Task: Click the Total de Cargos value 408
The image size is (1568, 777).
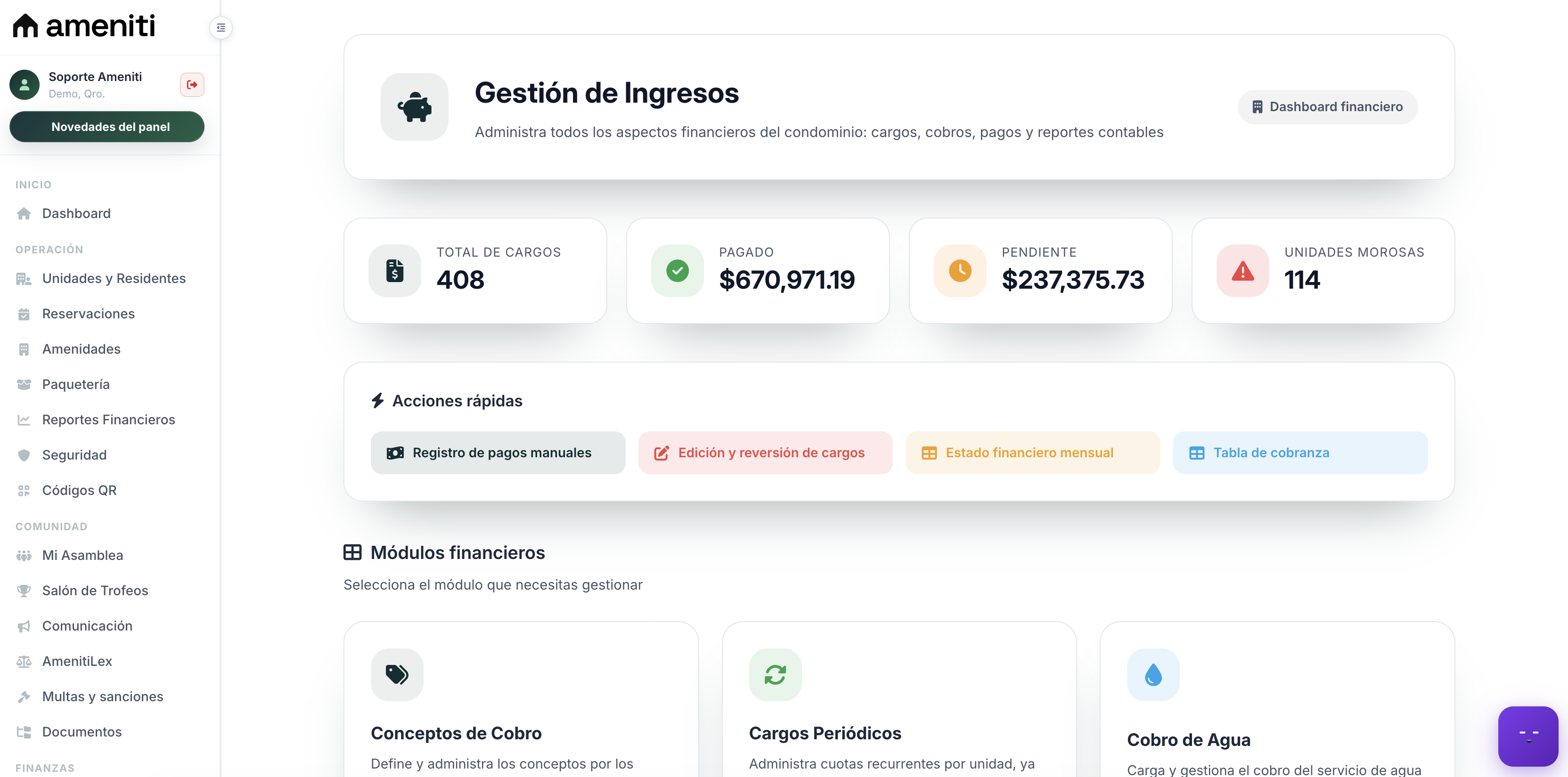Action: click(461, 280)
